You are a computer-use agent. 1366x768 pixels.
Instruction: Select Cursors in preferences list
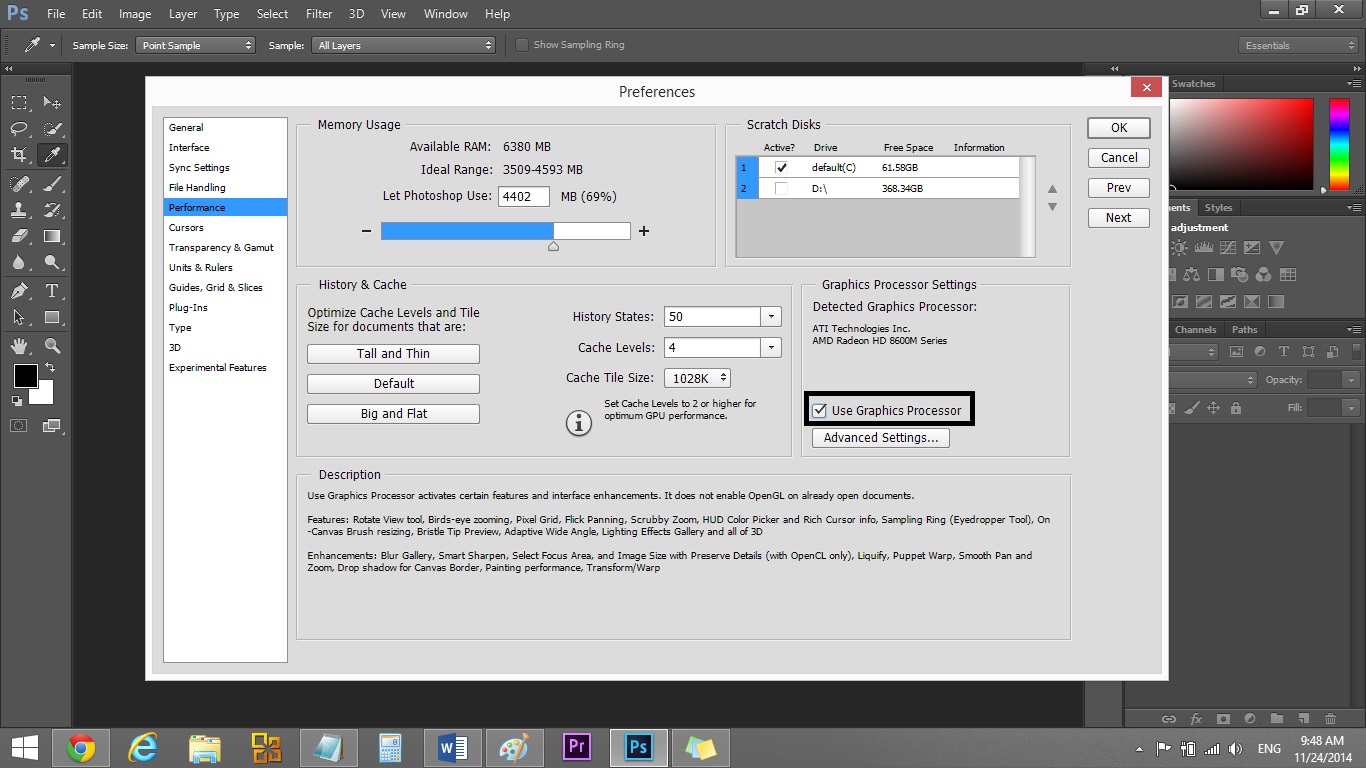point(186,228)
